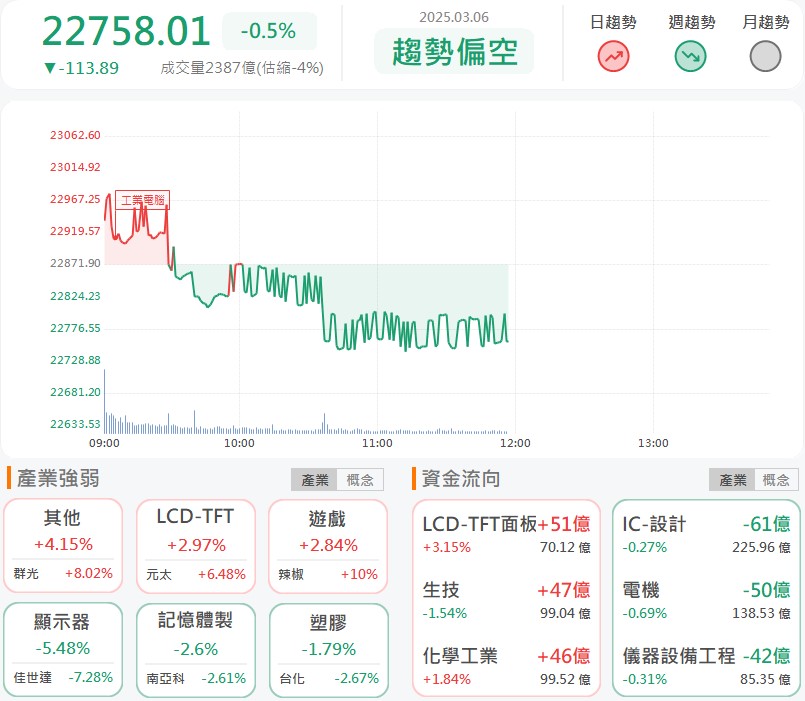The width and height of the screenshot is (805, 701).
Task: Click the 22633.53 y-axis label
Action: click(75, 424)
